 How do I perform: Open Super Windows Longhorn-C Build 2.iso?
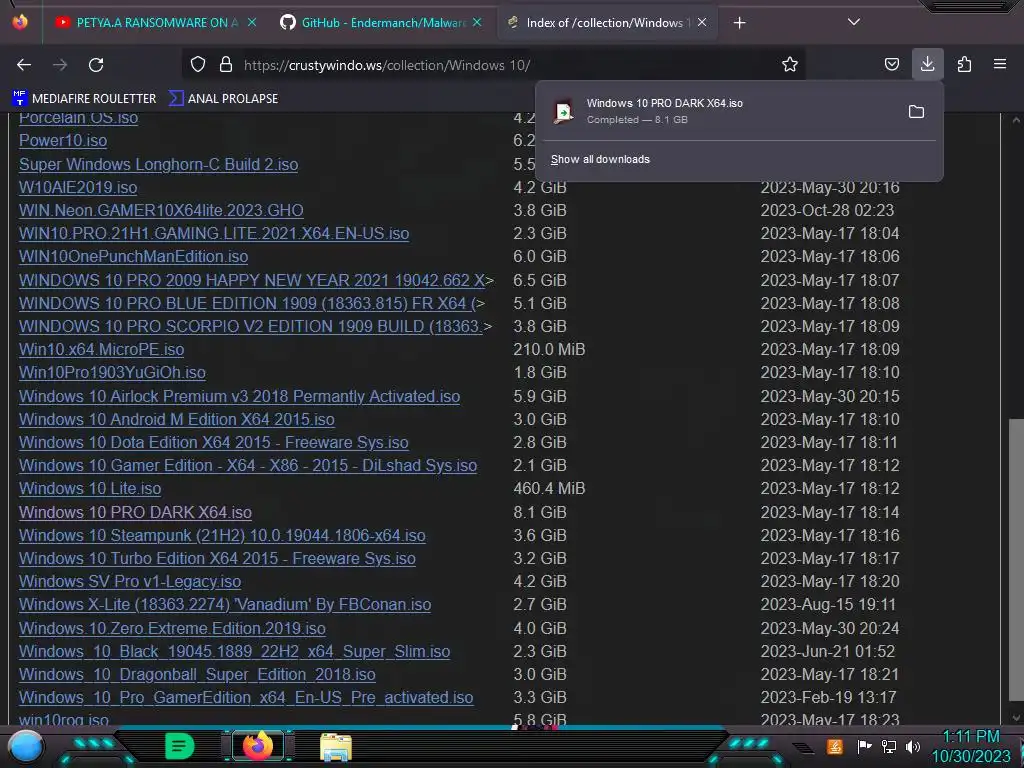click(x=159, y=164)
